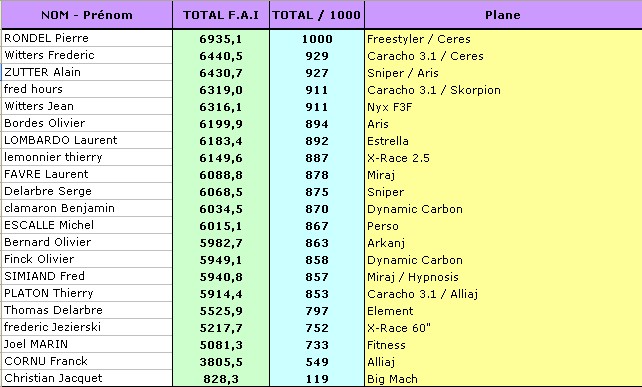The image size is (642, 387).
Task: Select the Nyx F3F plane cell
Action: click(x=503, y=106)
